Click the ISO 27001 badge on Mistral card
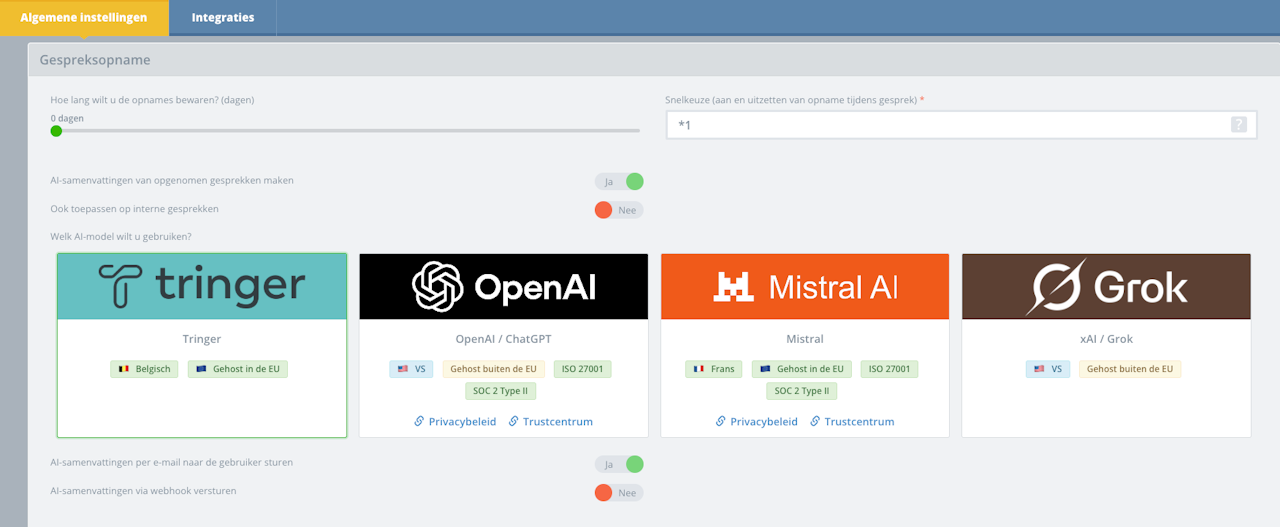 (x=889, y=369)
